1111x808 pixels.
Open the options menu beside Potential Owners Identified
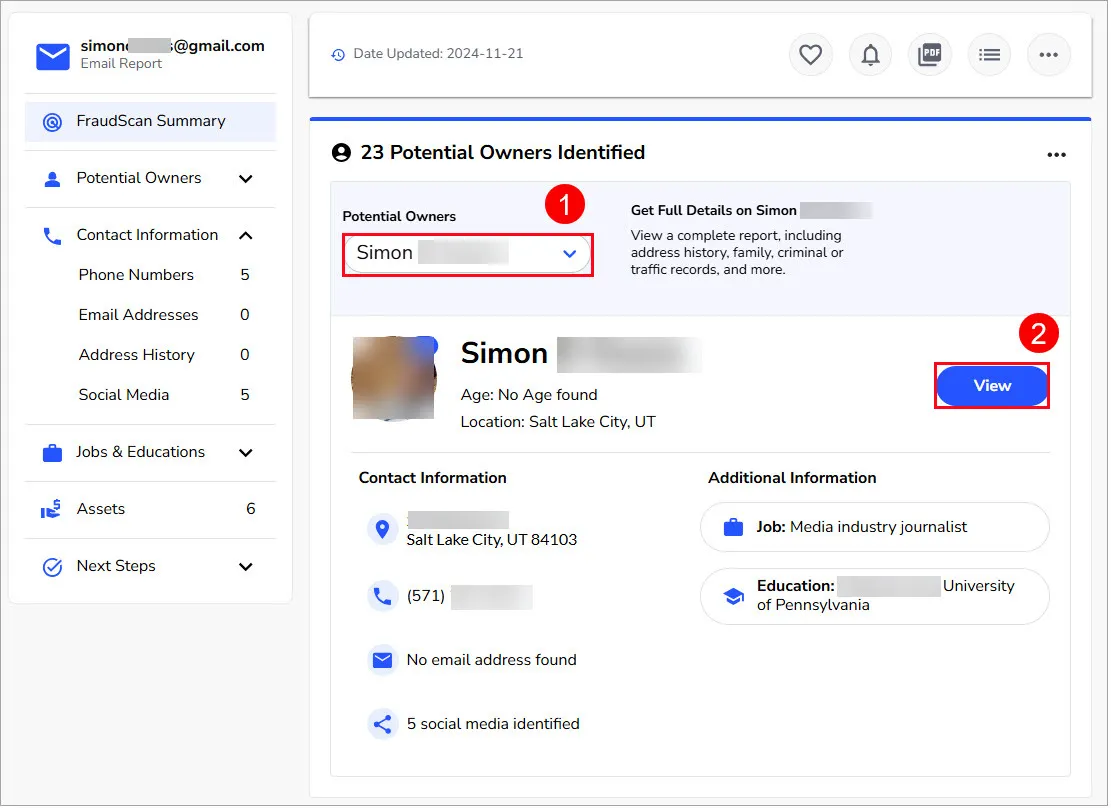[1057, 155]
